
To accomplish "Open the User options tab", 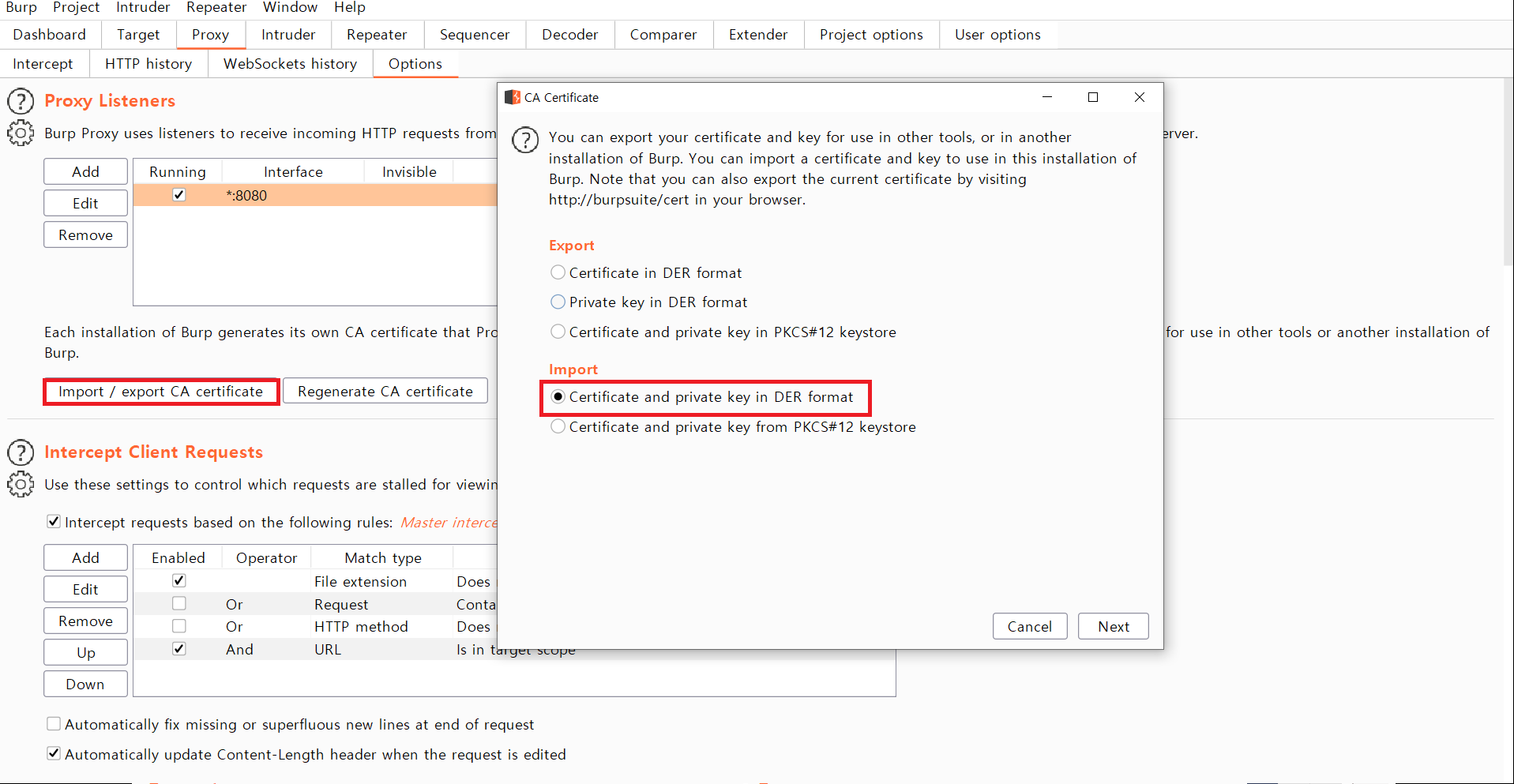I will coord(997,35).
